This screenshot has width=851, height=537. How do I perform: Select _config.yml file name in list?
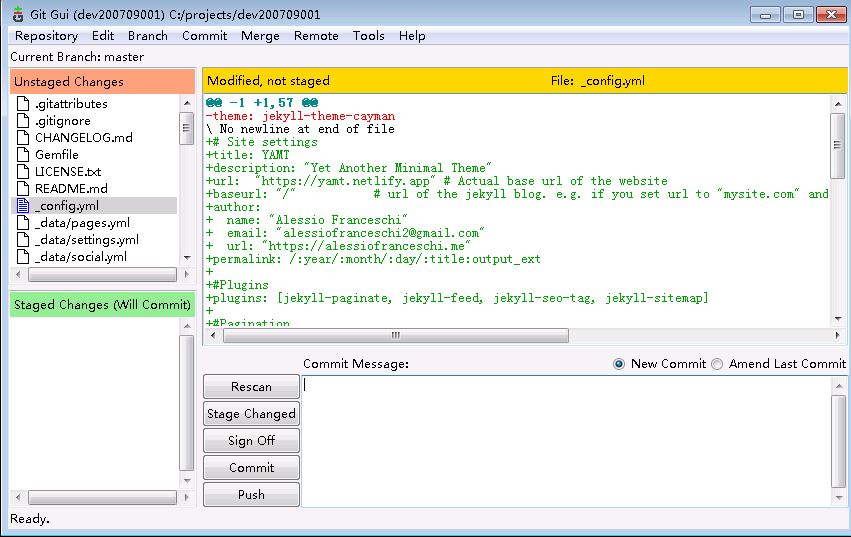tap(67, 206)
